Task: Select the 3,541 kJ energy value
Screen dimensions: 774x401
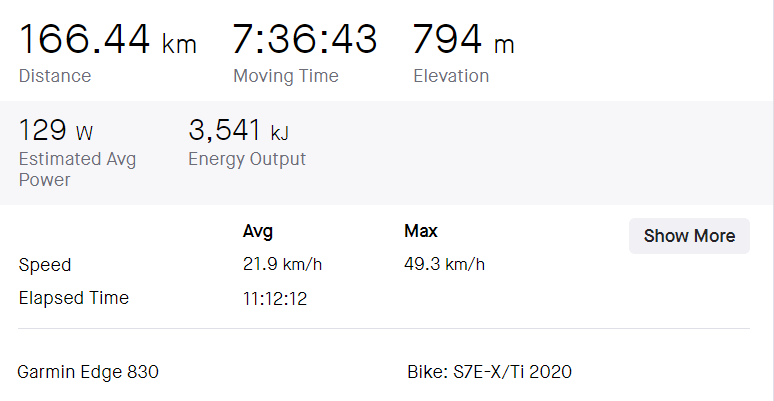Action: pos(238,130)
